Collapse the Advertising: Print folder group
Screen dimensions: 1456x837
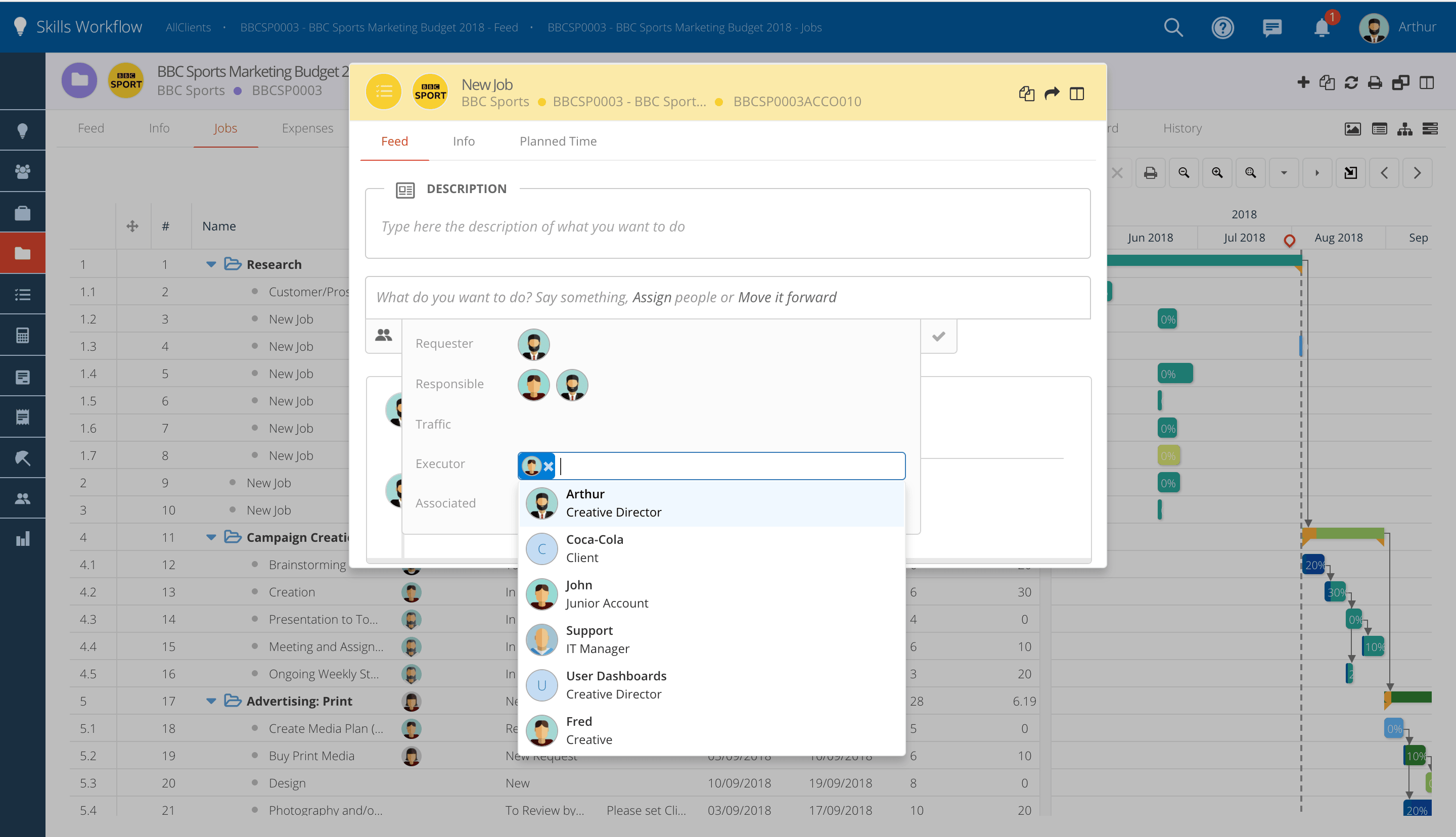211,701
